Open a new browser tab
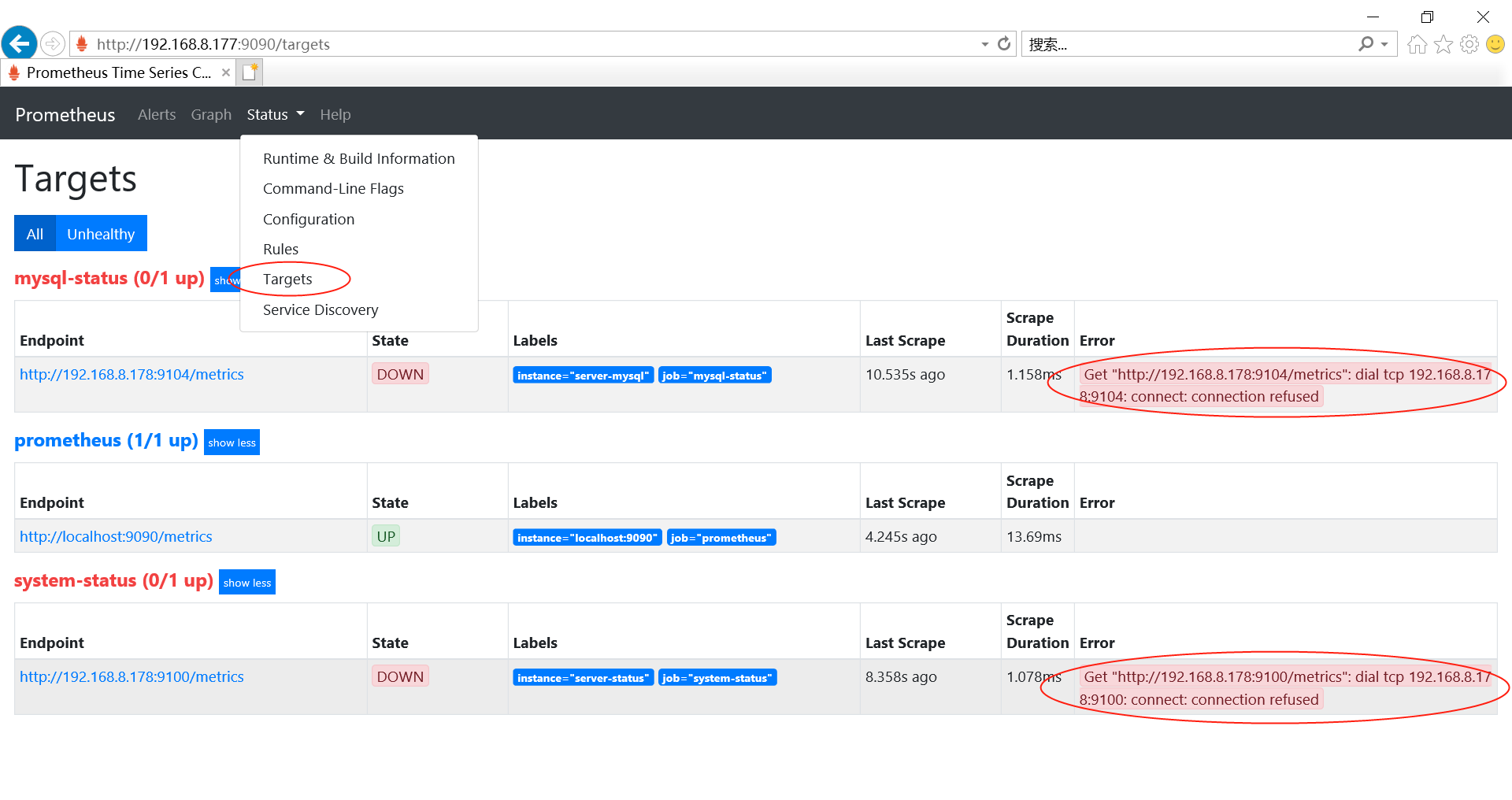Viewport: 1512px width, 800px height. coord(250,72)
